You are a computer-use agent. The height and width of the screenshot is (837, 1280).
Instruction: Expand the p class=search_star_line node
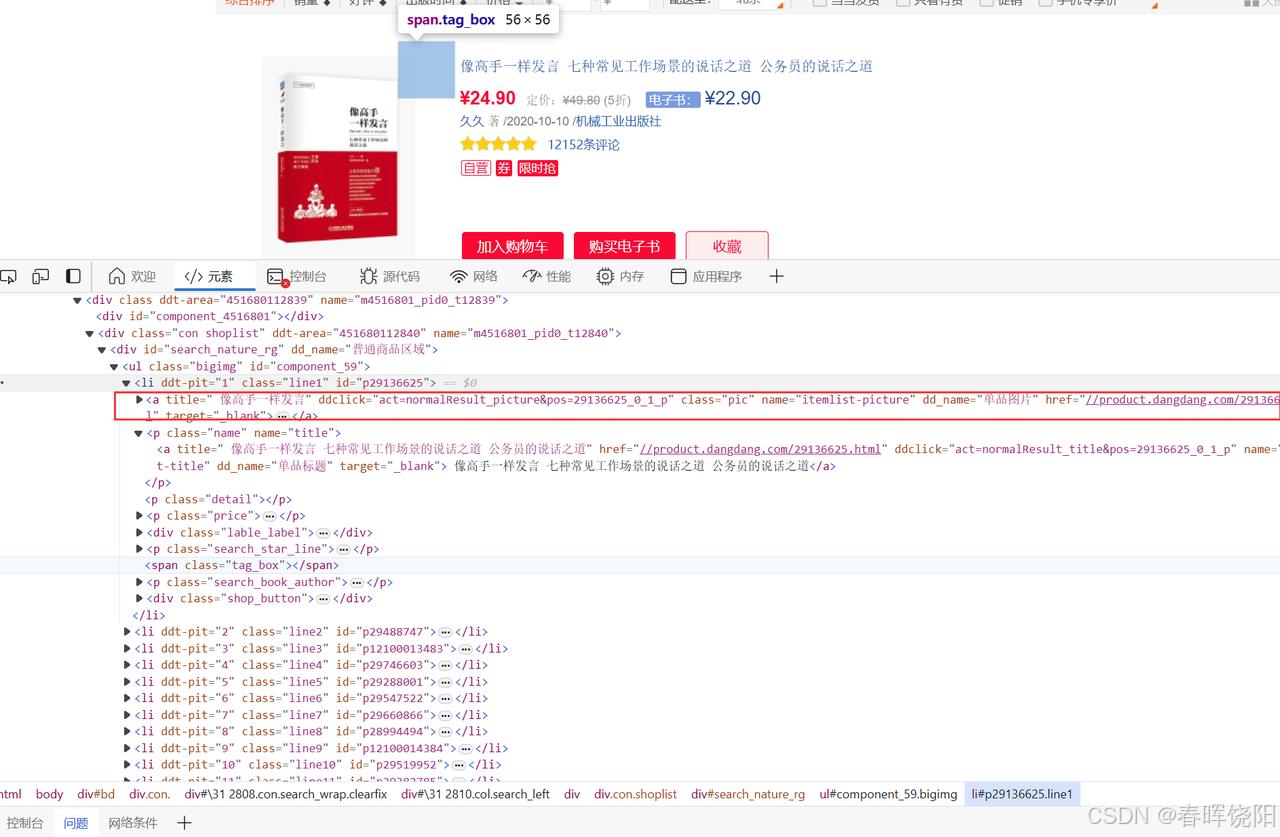(139, 549)
